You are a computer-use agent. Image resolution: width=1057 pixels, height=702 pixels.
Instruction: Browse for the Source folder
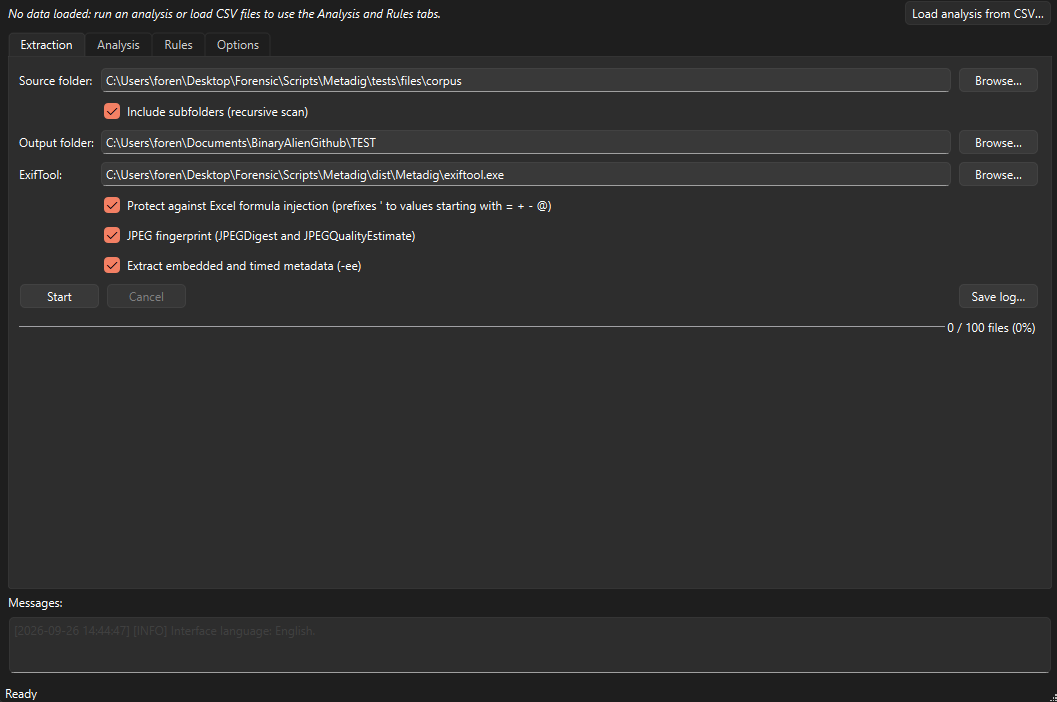coord(998,80)
